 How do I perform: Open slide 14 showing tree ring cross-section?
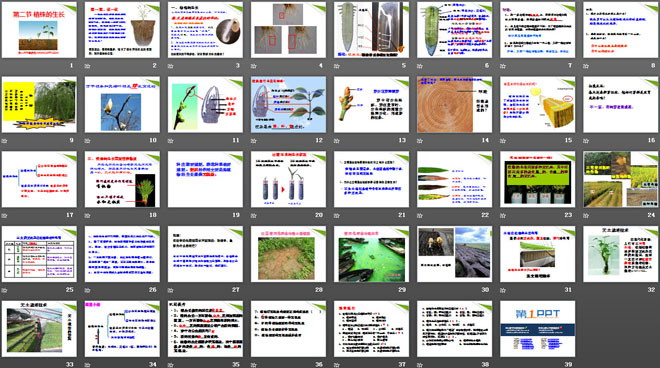click(x=455, y=104)
